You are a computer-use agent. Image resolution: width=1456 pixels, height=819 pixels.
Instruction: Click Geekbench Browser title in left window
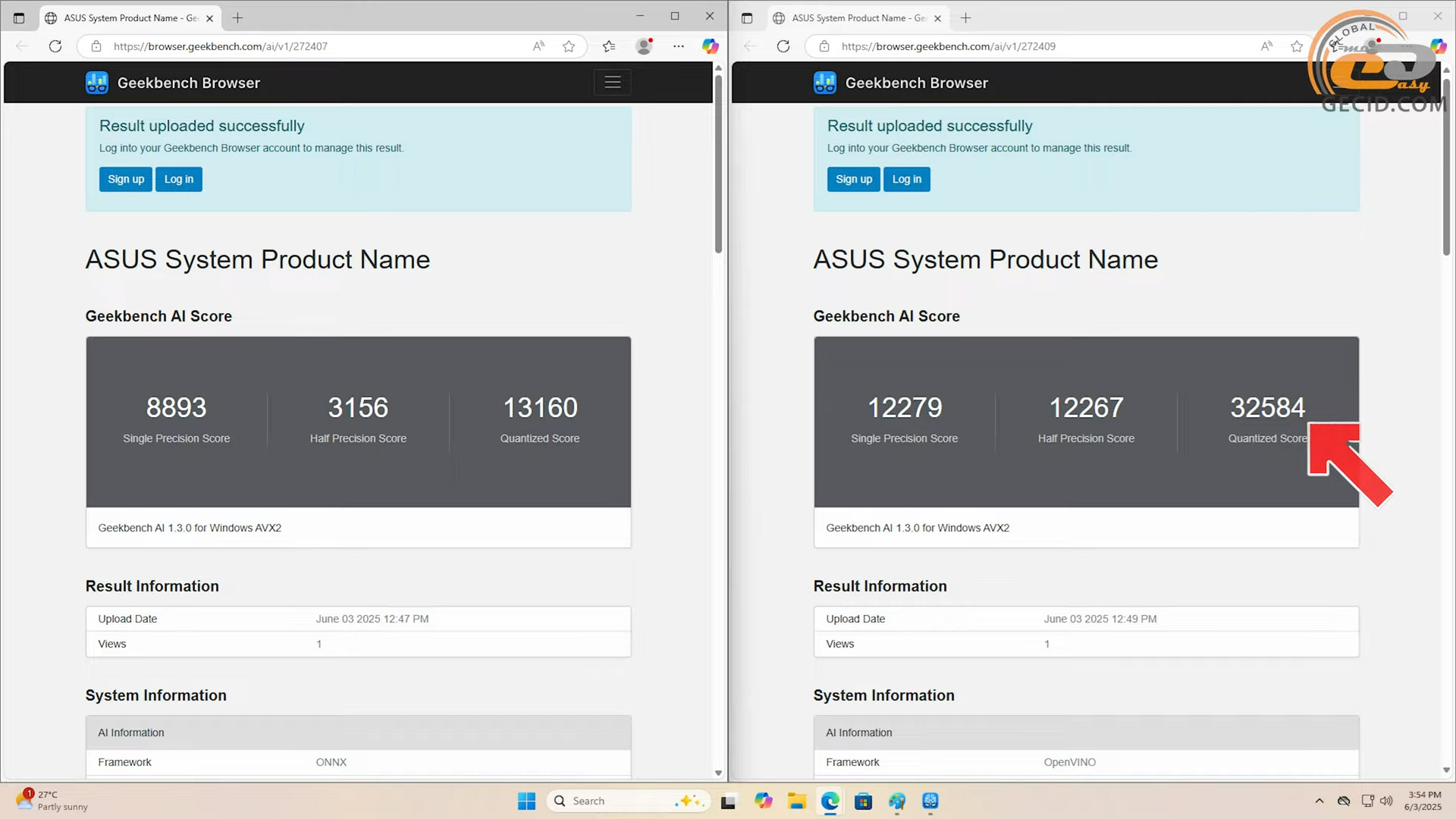tap(189, 83)
